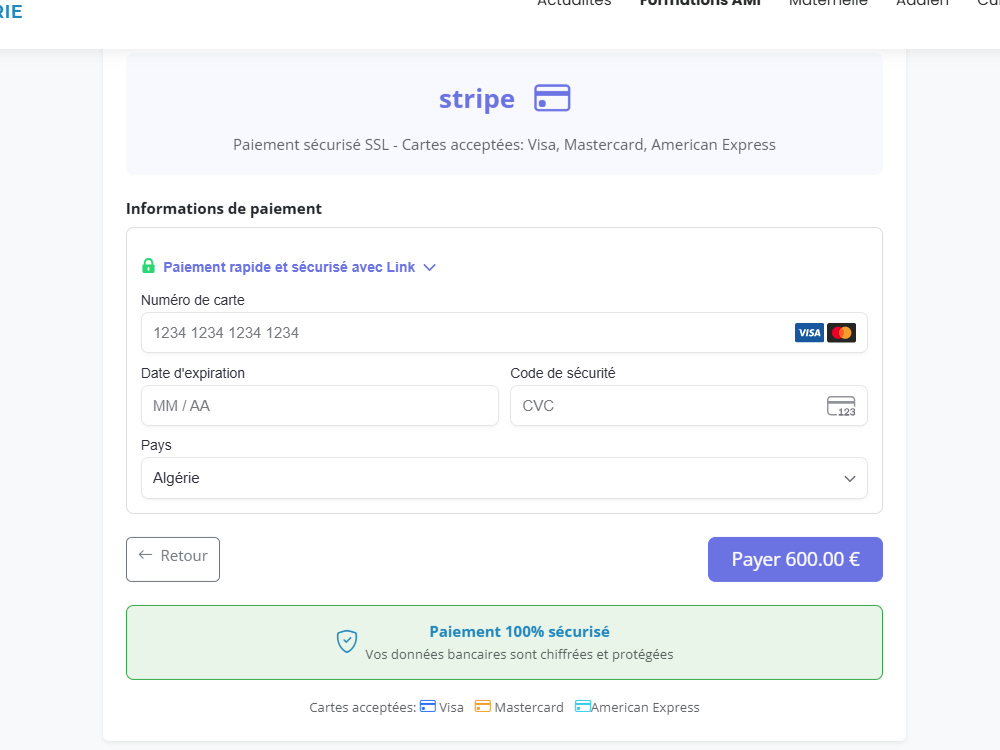Screen dimensions: 1000x750
Task: Open the Pays country dropdown
Action: click(504, 478)
